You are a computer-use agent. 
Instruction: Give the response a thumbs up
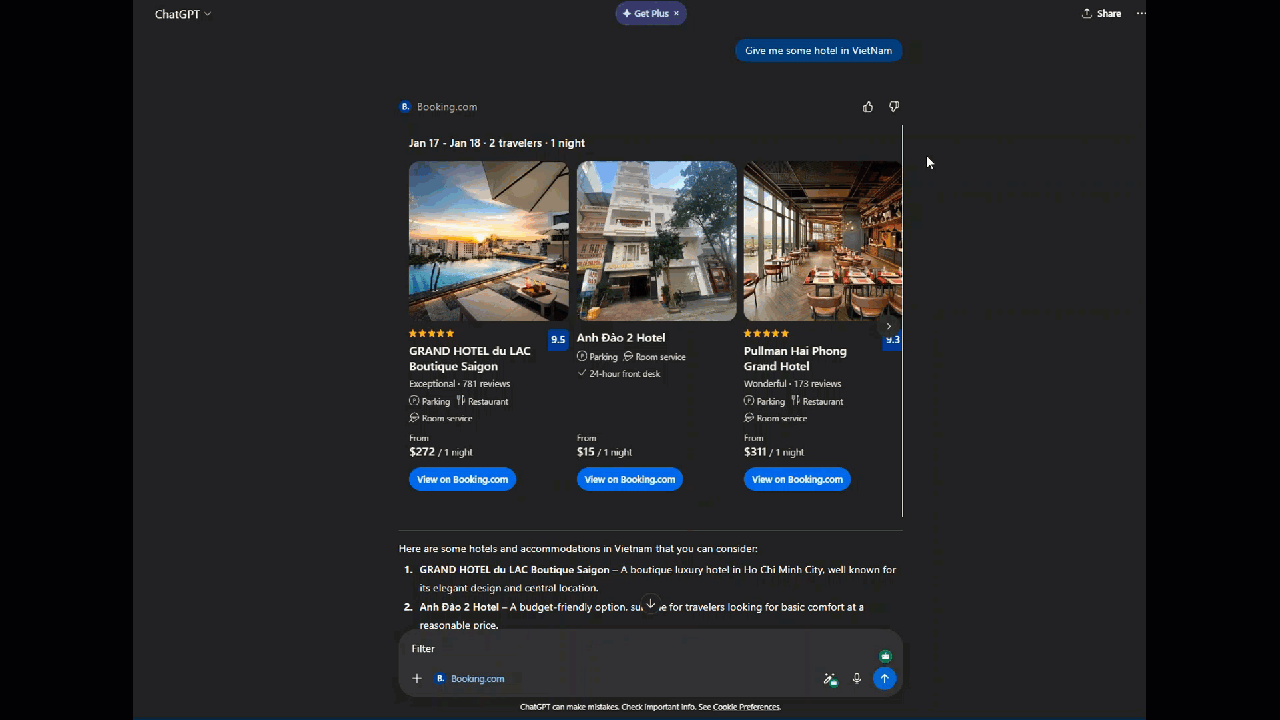(x=868, y=107)
